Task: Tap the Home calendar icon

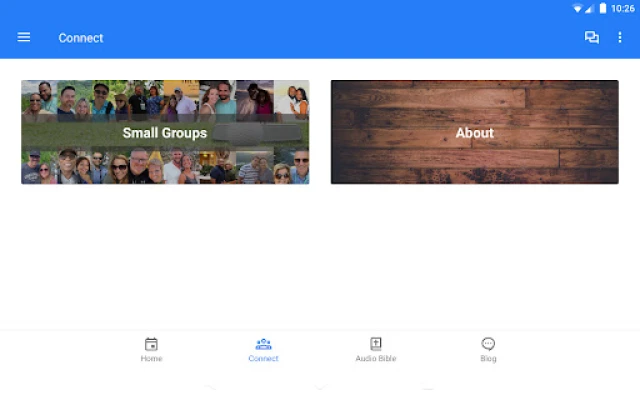Action: click(151, 344)
